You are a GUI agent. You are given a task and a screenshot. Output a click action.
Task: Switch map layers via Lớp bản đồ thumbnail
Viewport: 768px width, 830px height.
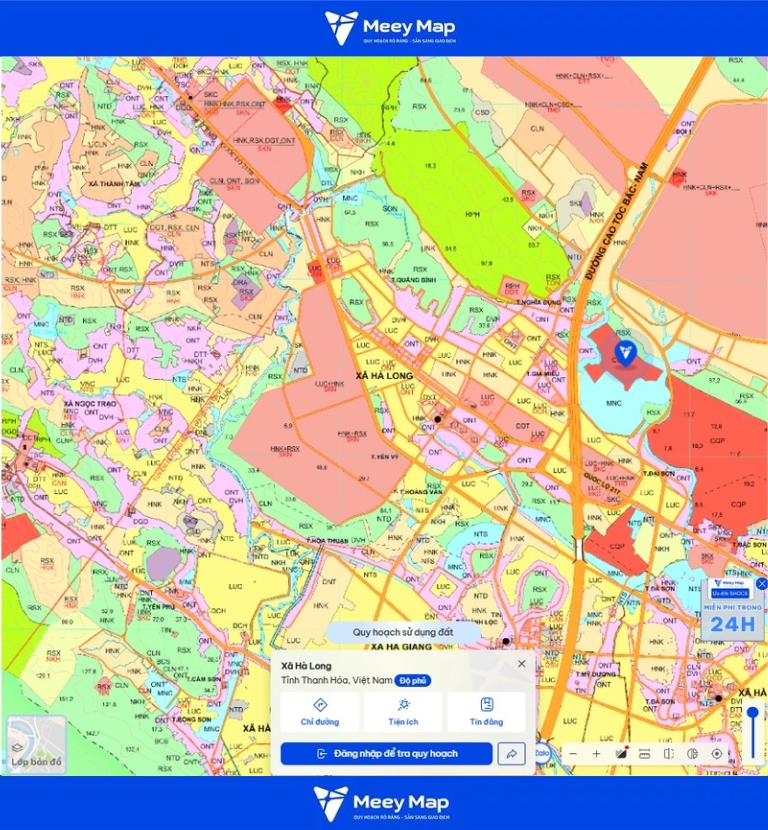pos(37,743)
